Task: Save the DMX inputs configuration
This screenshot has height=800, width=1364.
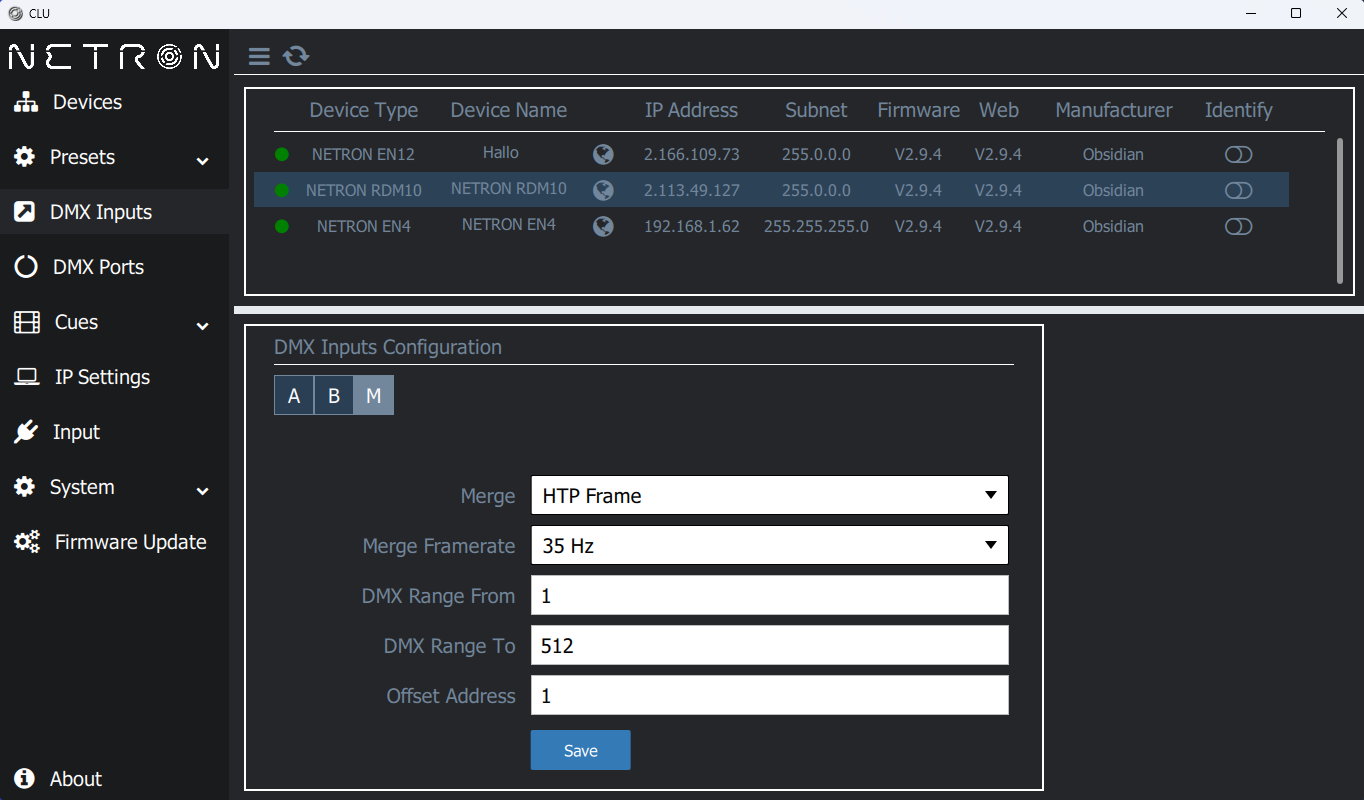Action: tap(580, 750)
